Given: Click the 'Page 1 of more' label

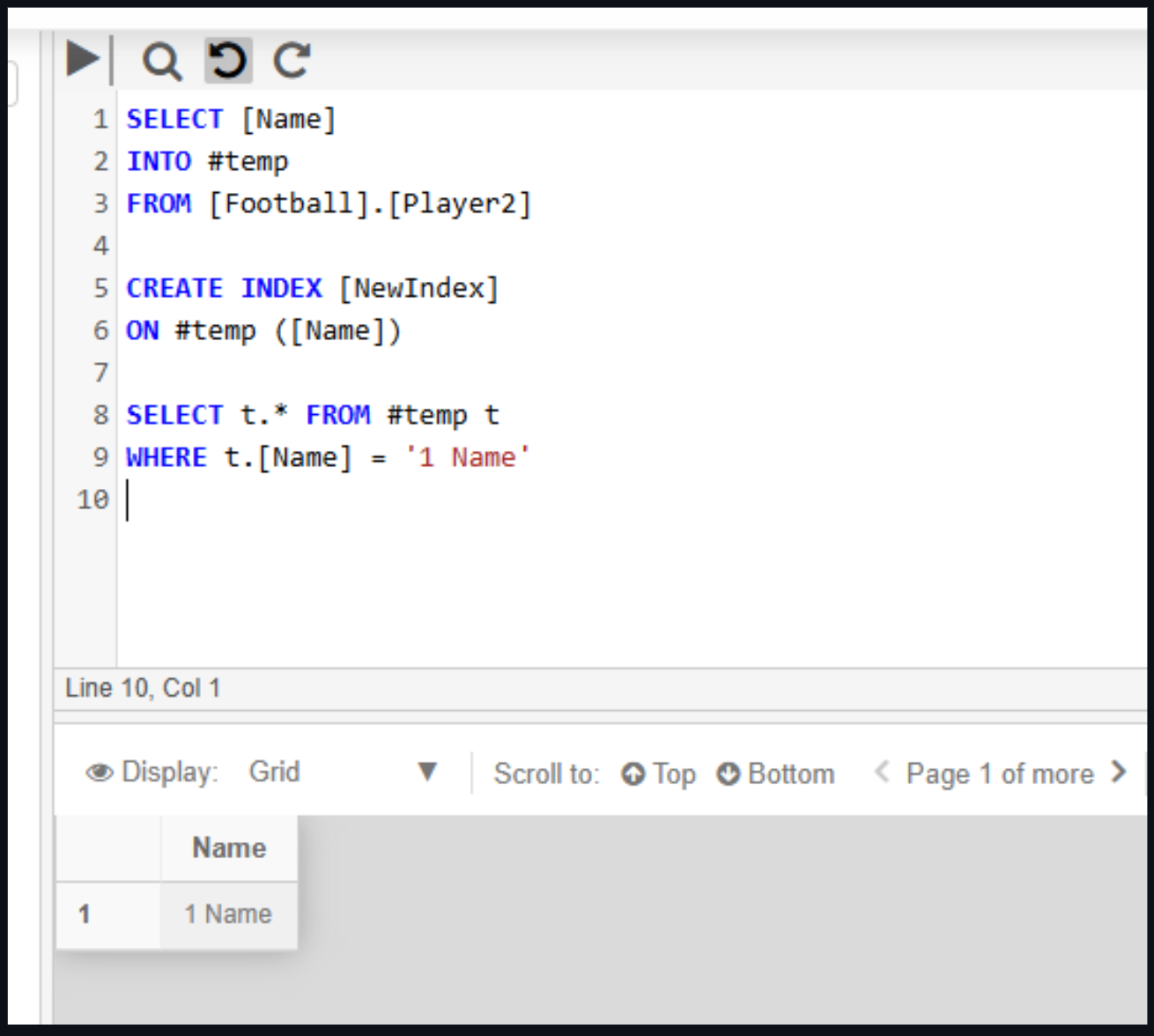Looking at the screenshot, I should pyautogui.click(x=1000, y=773).
